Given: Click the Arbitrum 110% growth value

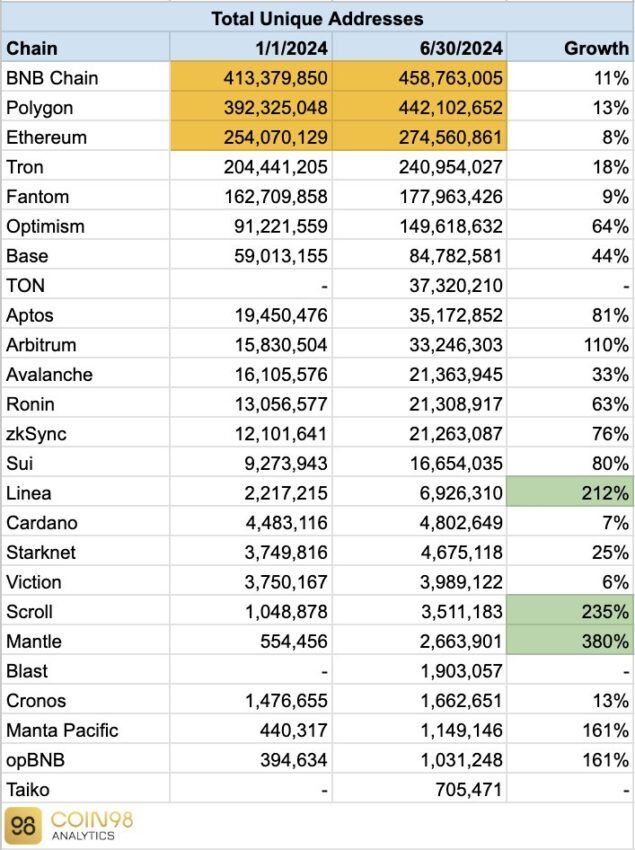Looking at the screenshot, I should [x=606, y=345].
